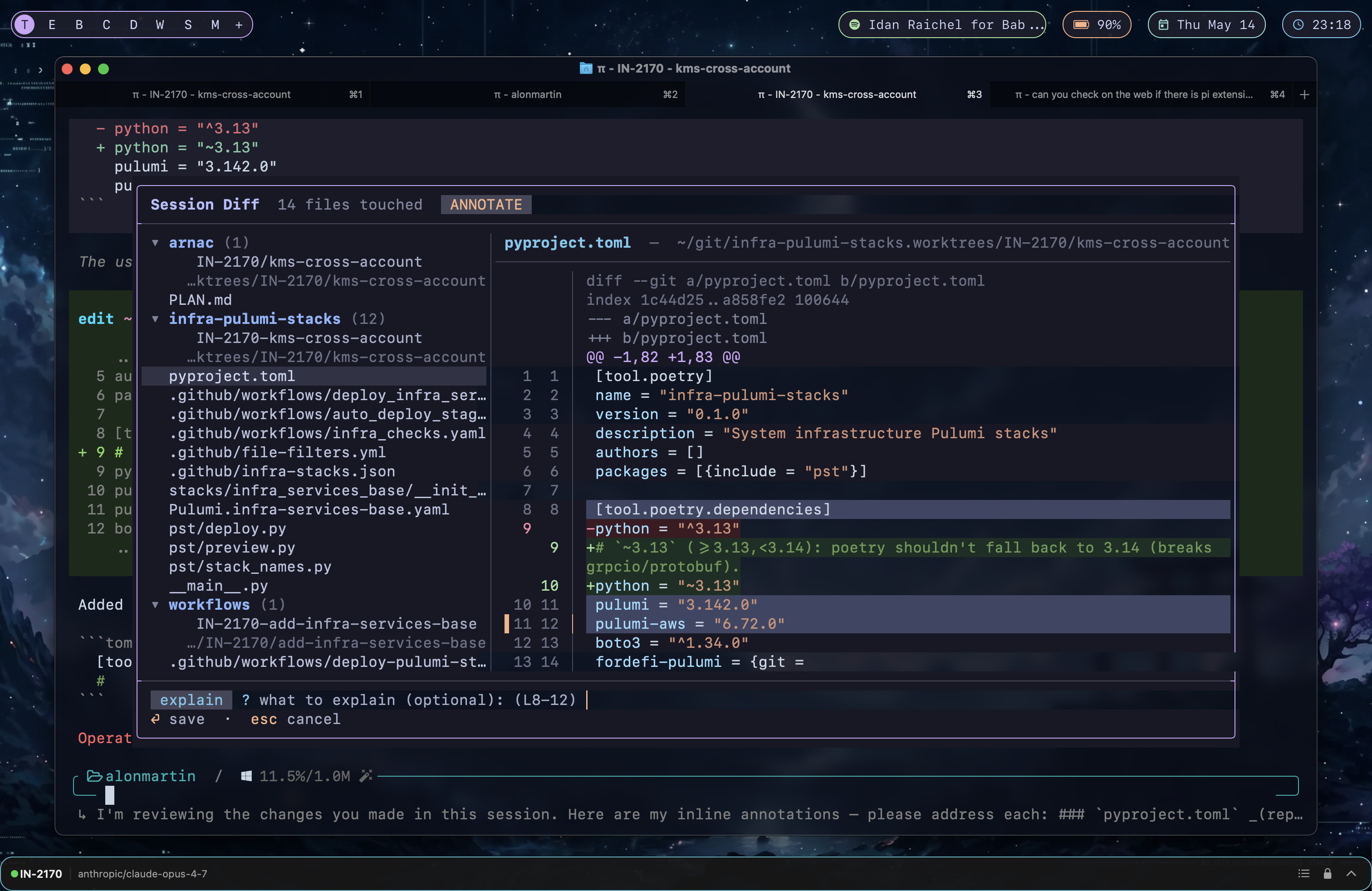Switch to workspace M
This screenshot has width=1372, height=891.
tap(215, 25)
